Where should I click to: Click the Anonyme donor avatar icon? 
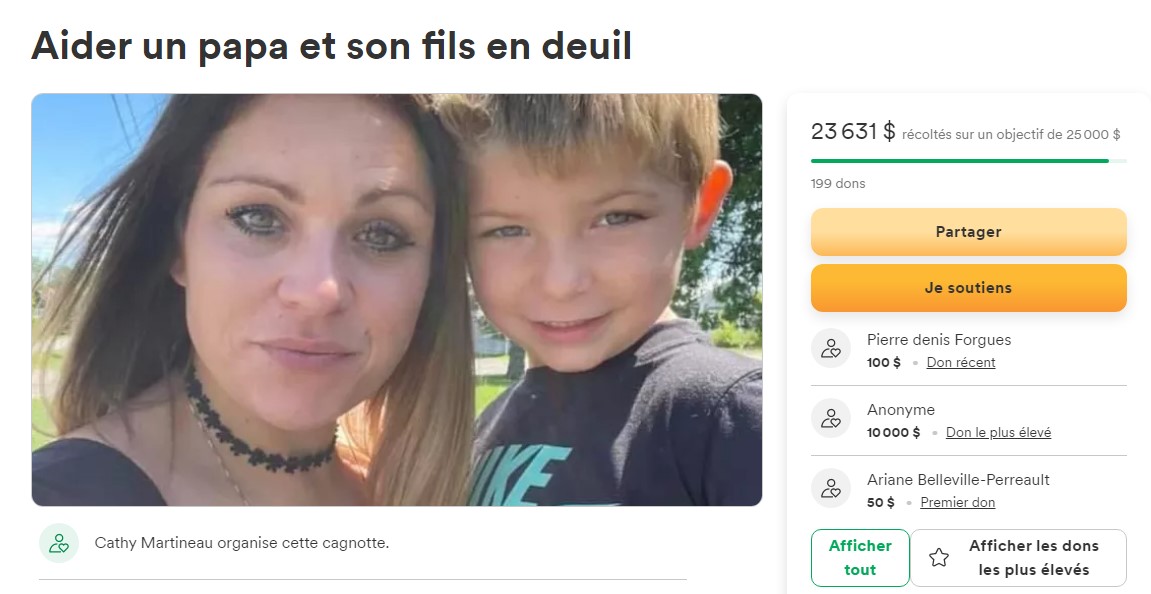point(831,419)
